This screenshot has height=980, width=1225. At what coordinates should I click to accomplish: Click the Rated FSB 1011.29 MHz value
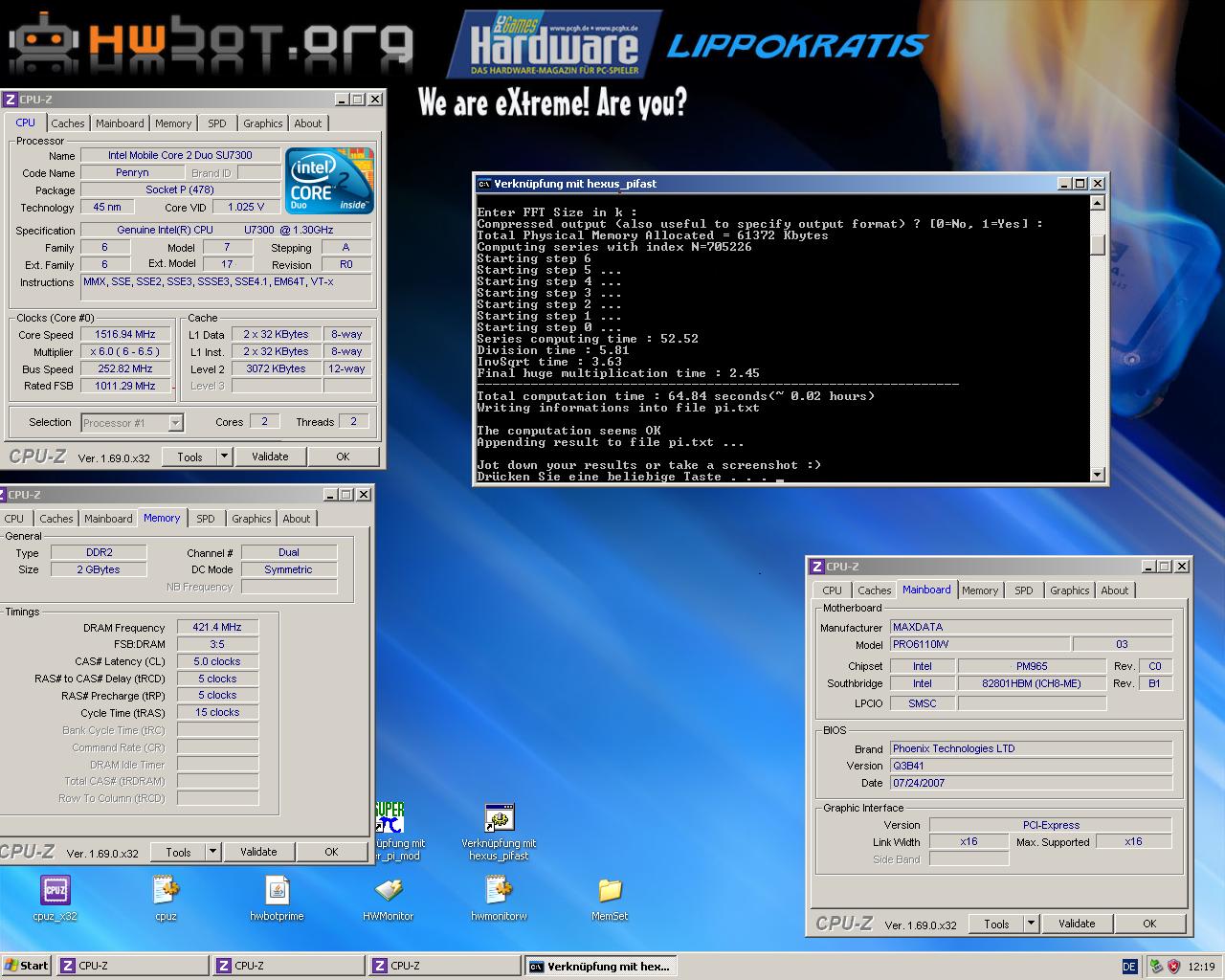tap(125, 387)
